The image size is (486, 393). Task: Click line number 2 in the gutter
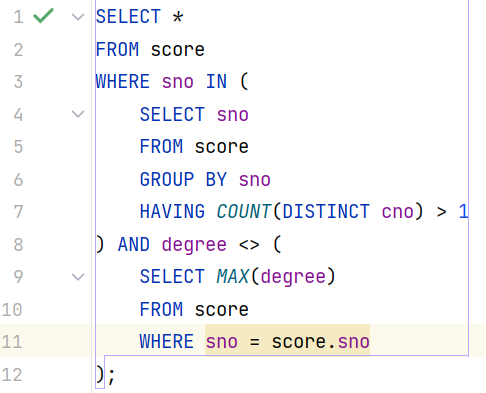(x=18, y=50)
